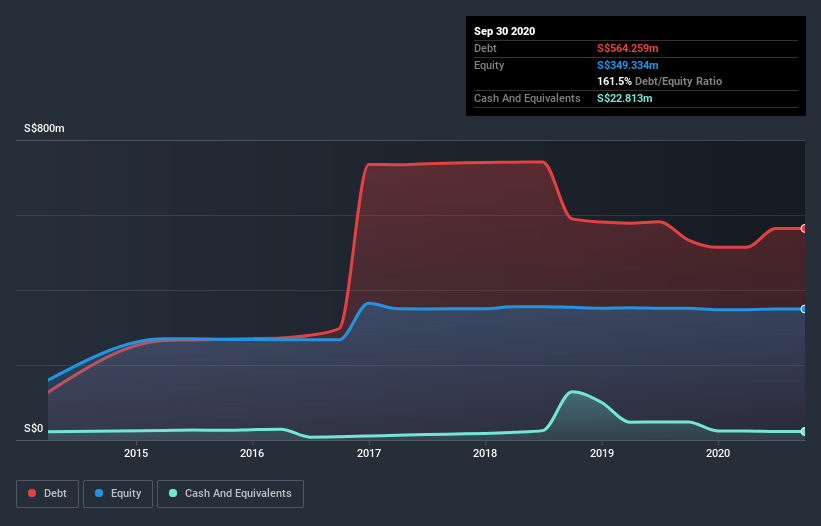Click the 2019 x-axis label
Viewport: 821px width, 526px height.
602,453
